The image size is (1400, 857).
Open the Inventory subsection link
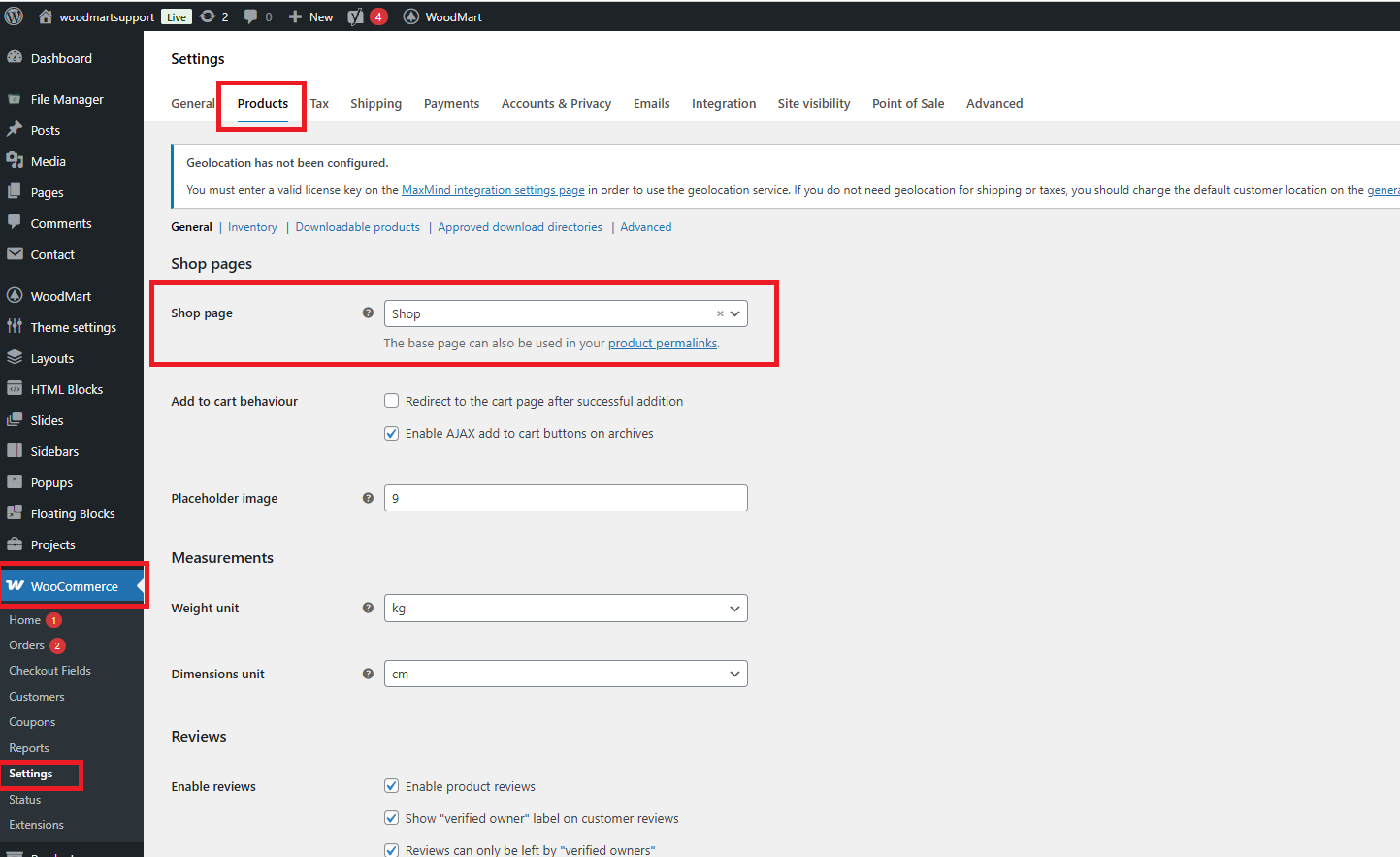252,227
